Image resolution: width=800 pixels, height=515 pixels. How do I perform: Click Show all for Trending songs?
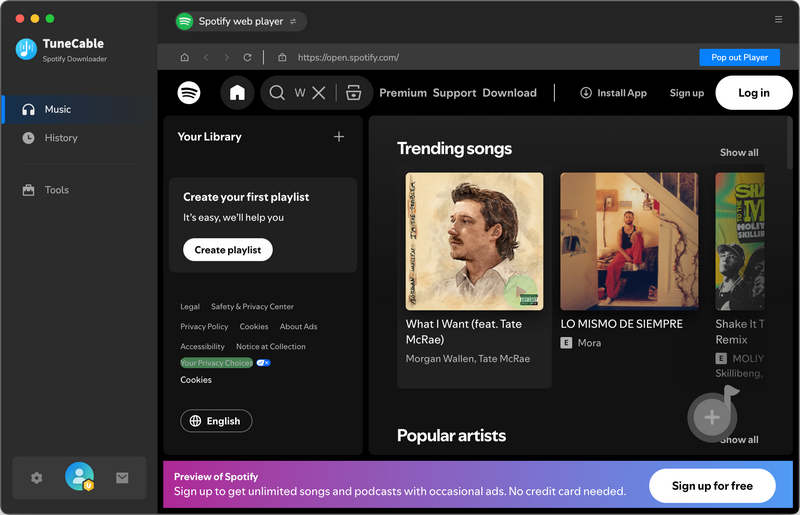click(x=739, y=153)
